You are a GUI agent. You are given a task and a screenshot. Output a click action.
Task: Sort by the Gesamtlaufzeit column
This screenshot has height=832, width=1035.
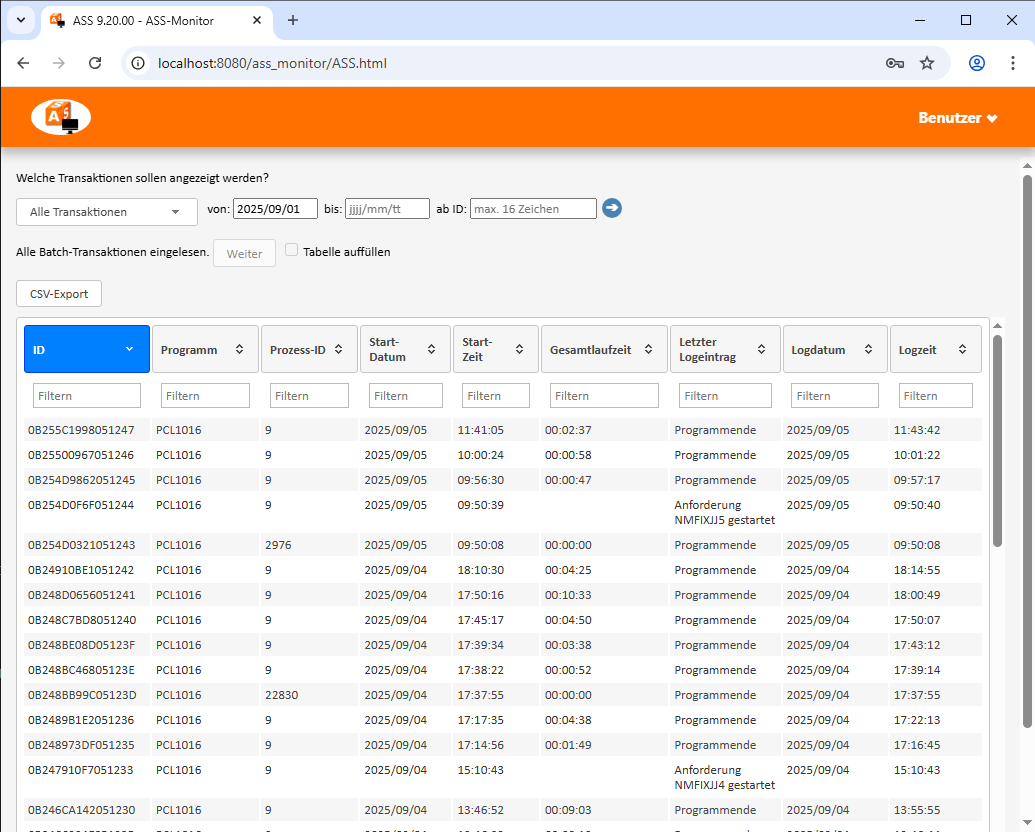pyautogui.click(x=605, y=349)
